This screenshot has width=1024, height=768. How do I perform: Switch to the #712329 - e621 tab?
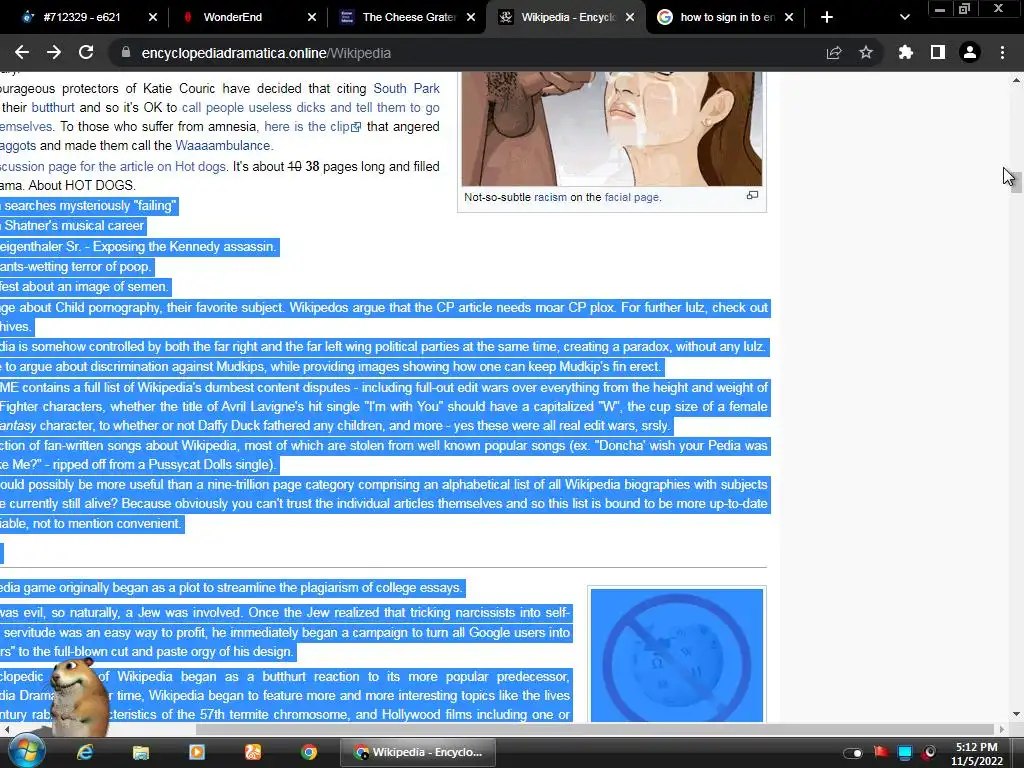[80, 17]
